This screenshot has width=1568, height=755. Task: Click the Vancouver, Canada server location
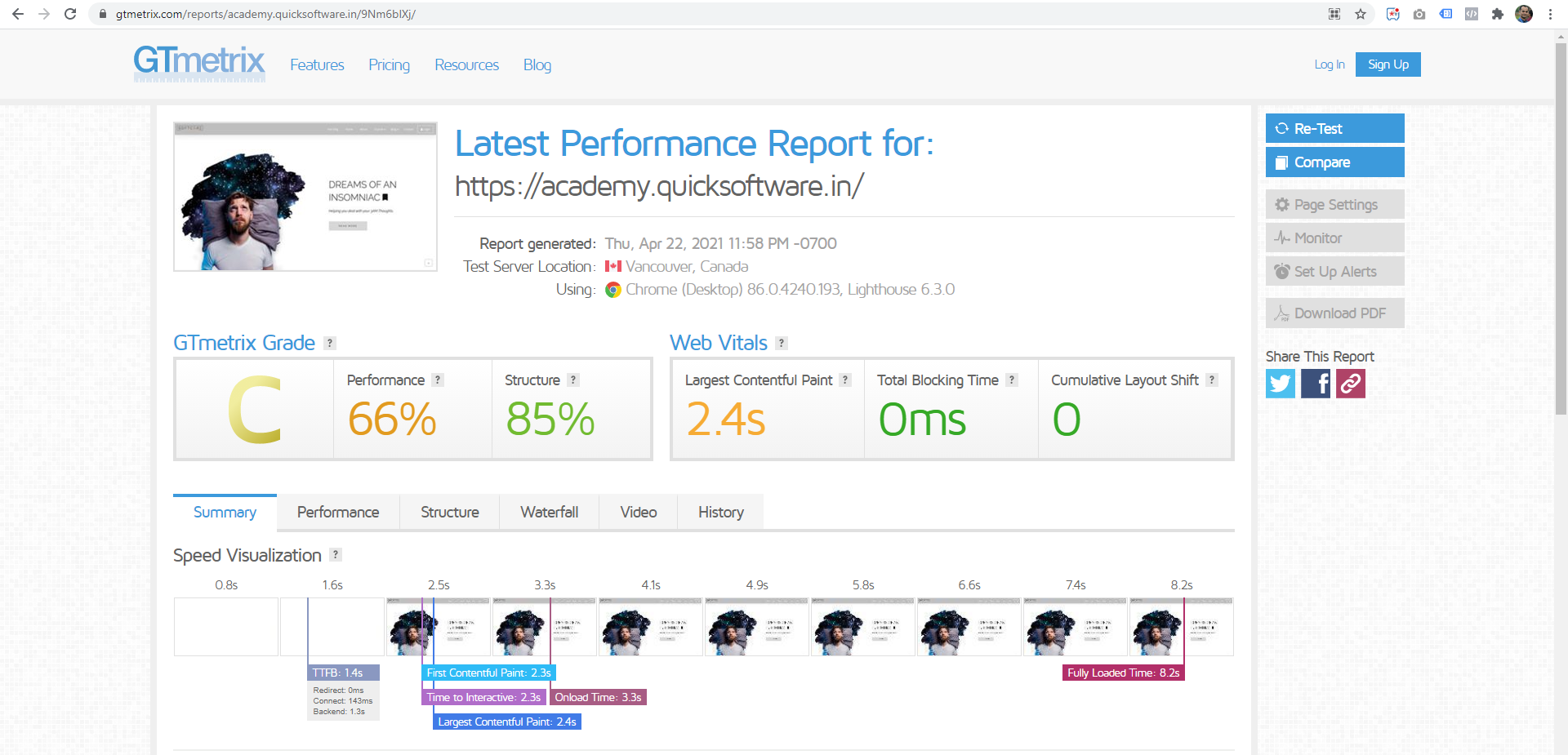pos(687,266)
